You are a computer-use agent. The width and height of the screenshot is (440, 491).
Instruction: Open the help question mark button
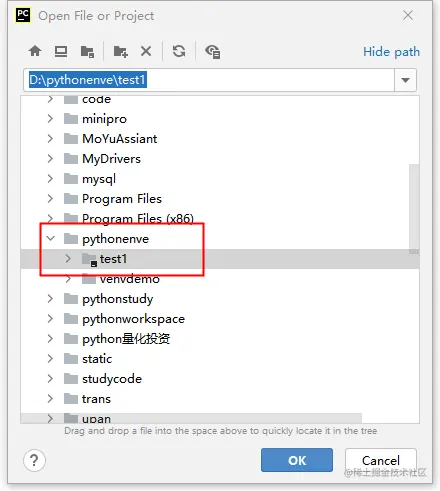click(x=34, y=460)
